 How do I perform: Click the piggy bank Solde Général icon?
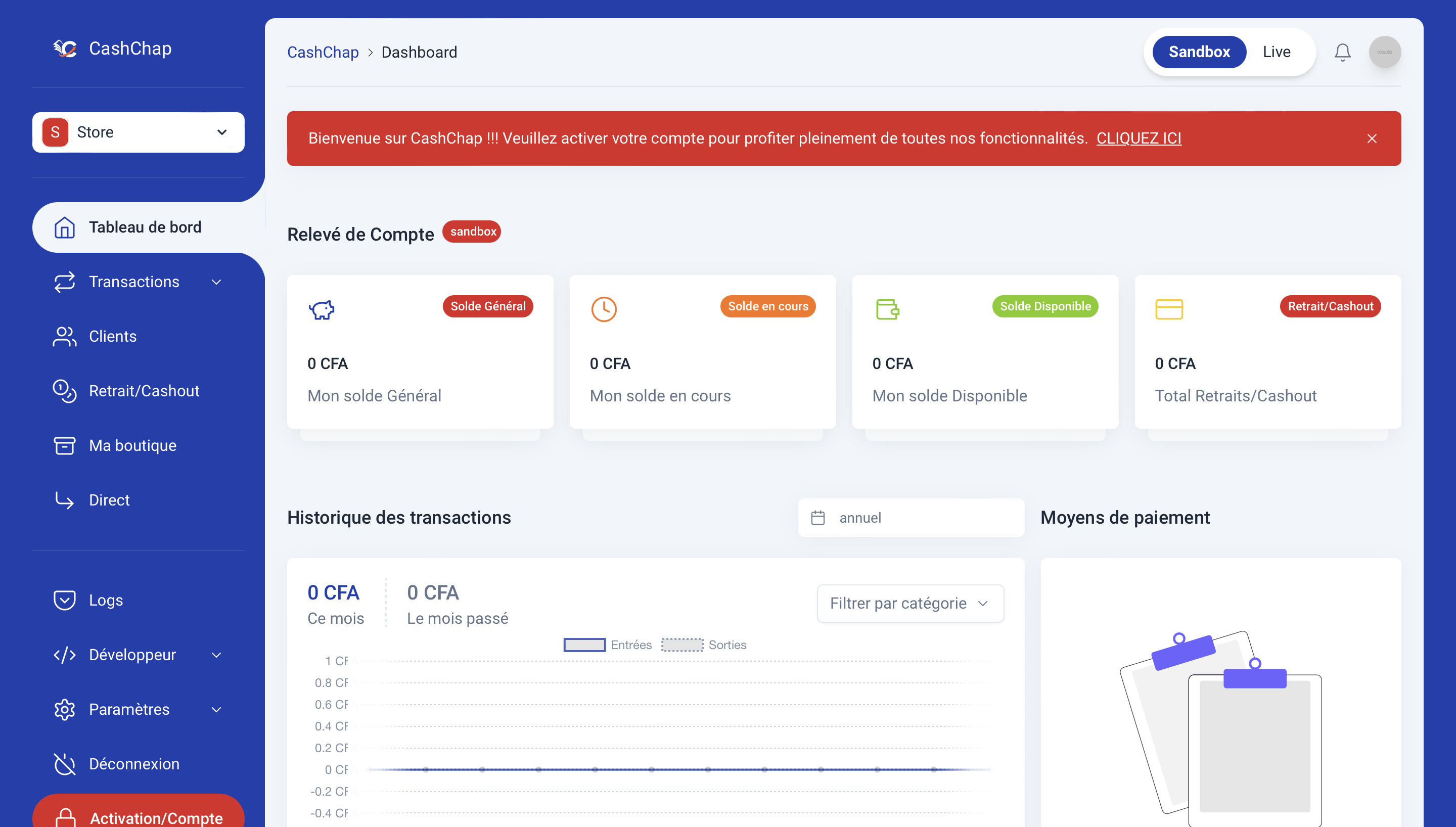[322, 309]
